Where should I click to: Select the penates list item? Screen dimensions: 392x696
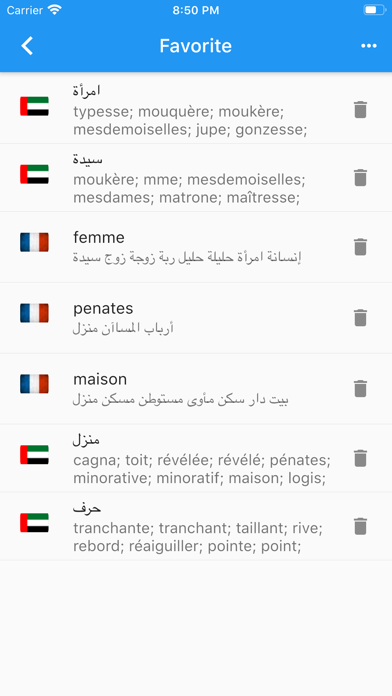pos(196,318)
